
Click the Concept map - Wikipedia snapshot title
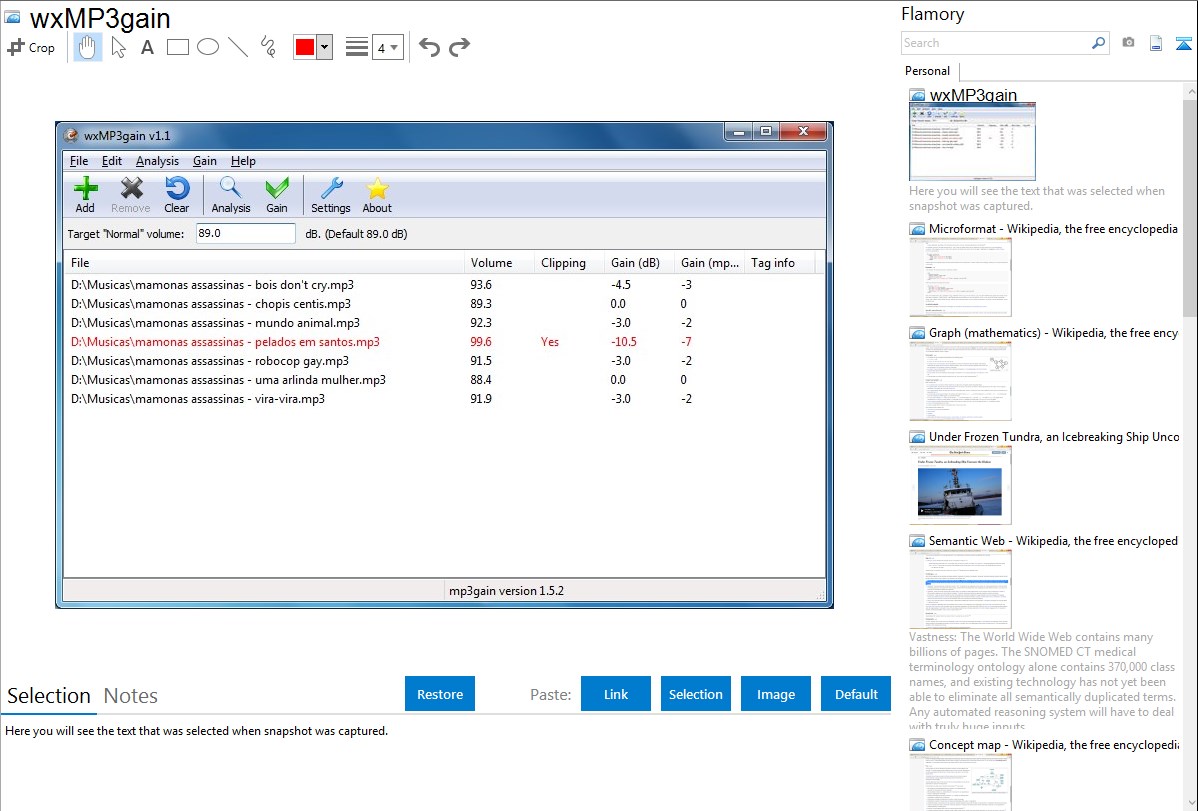(1053, 744)
